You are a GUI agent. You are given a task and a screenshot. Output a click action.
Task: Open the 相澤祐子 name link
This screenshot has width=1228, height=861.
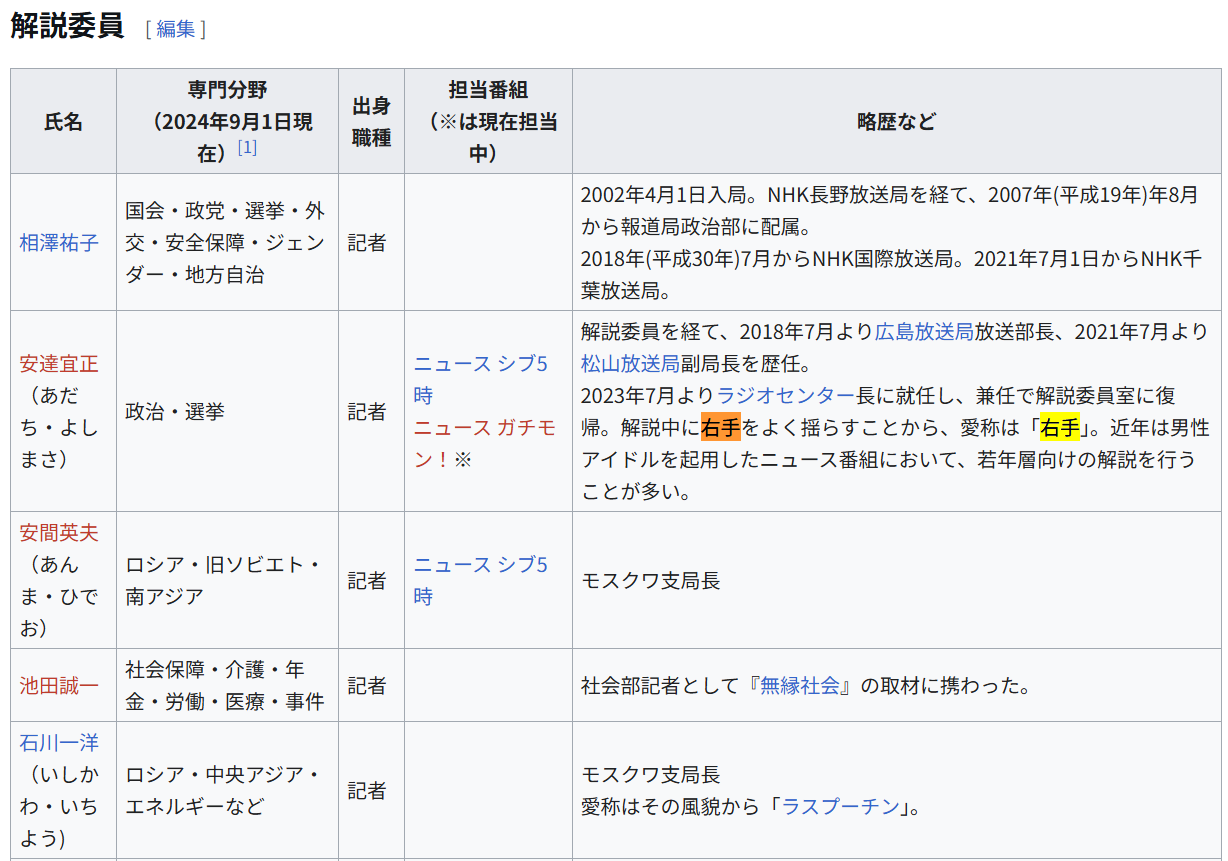[x=59, y=242]
